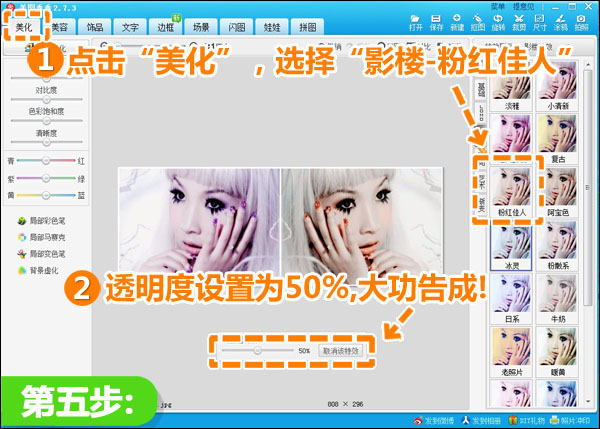This screenshot has width=600, height=429.
Task: Click the 拍照 (Camera) icon
Action: coord(581,22)
